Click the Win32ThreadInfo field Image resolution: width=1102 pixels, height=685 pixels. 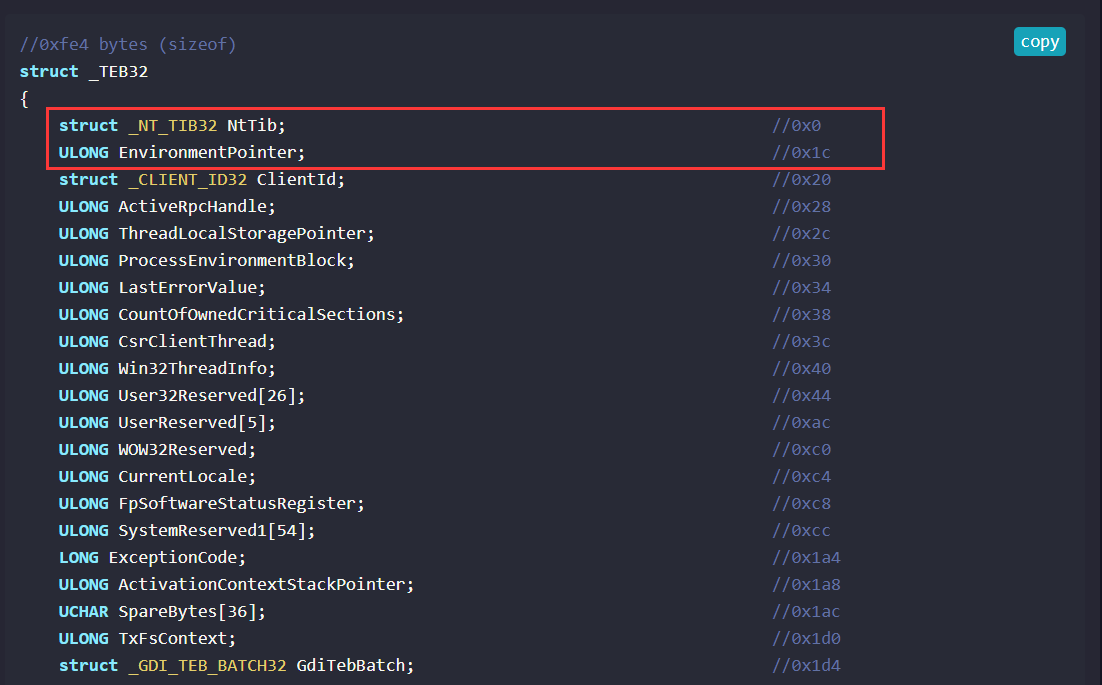(196, 368)
